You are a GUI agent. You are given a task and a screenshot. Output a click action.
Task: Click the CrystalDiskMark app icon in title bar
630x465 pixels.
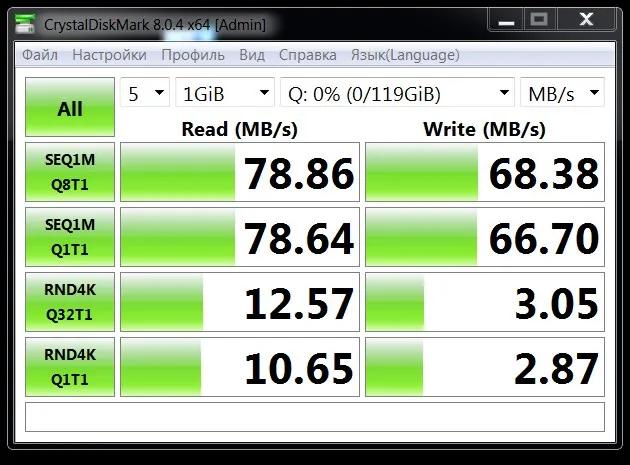coord(25,24)
